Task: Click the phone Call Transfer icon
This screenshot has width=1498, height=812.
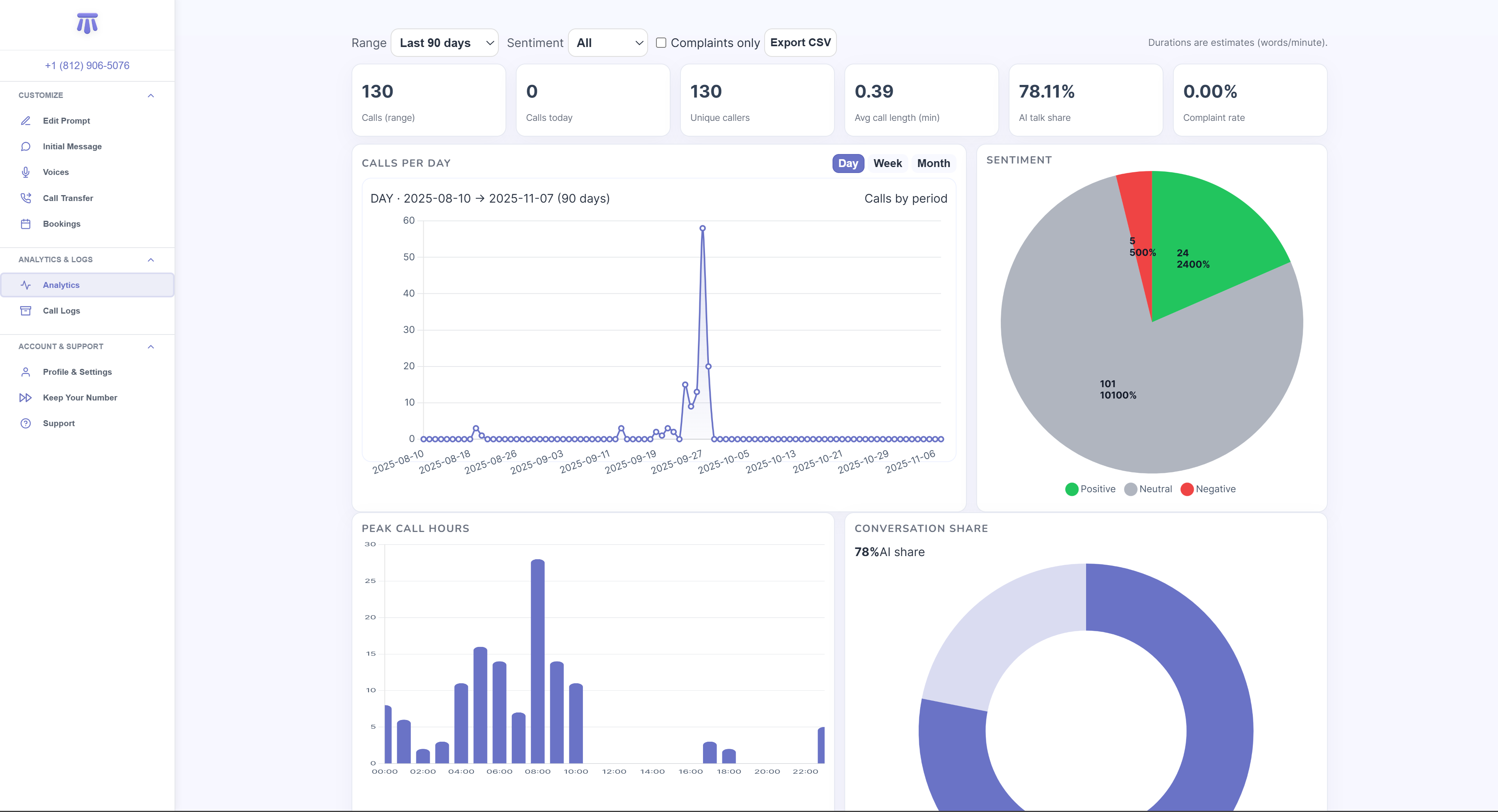Action: [26, 198]
